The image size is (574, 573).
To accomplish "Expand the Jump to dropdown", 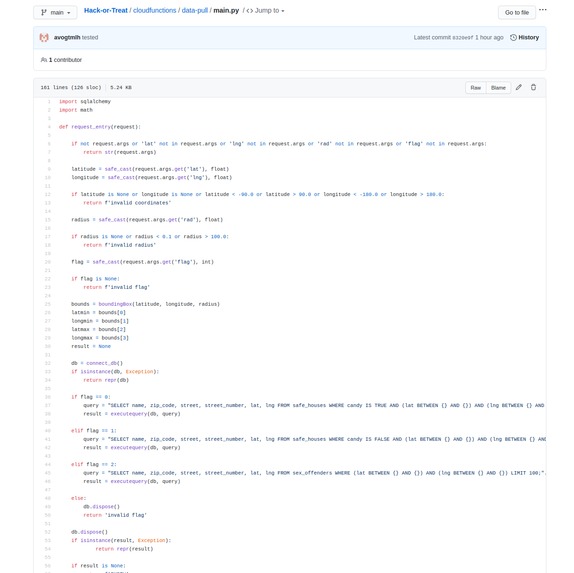I will tap(265, 11).
